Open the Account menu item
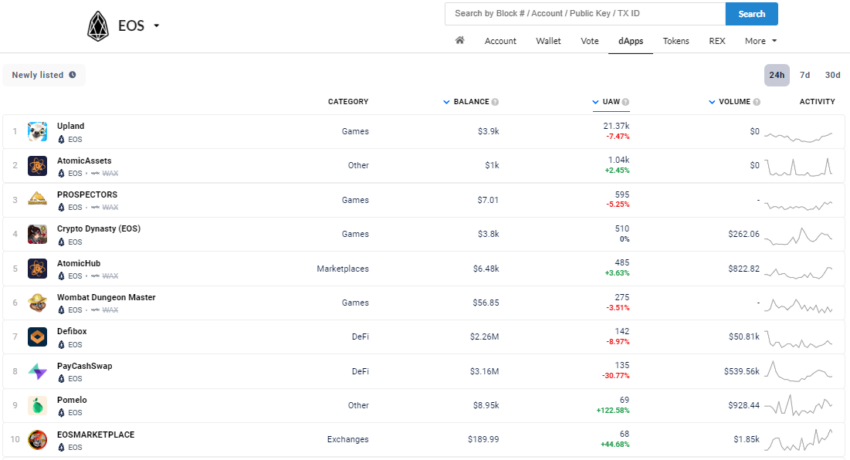 tap(500, 41)
